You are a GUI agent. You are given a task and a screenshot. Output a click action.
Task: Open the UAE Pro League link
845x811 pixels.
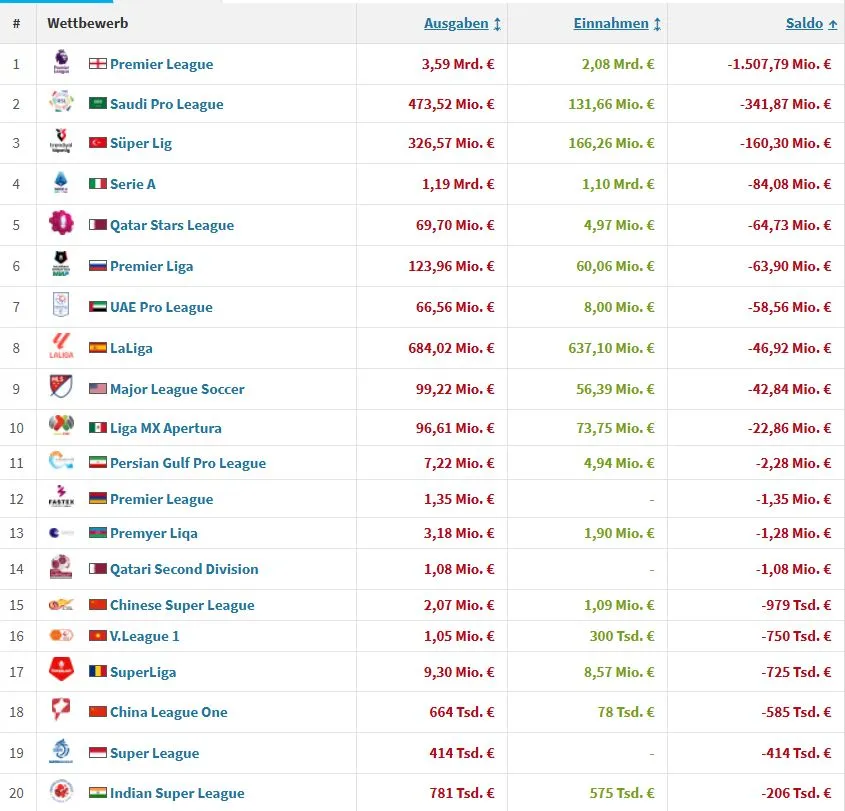tap(161, 307)
